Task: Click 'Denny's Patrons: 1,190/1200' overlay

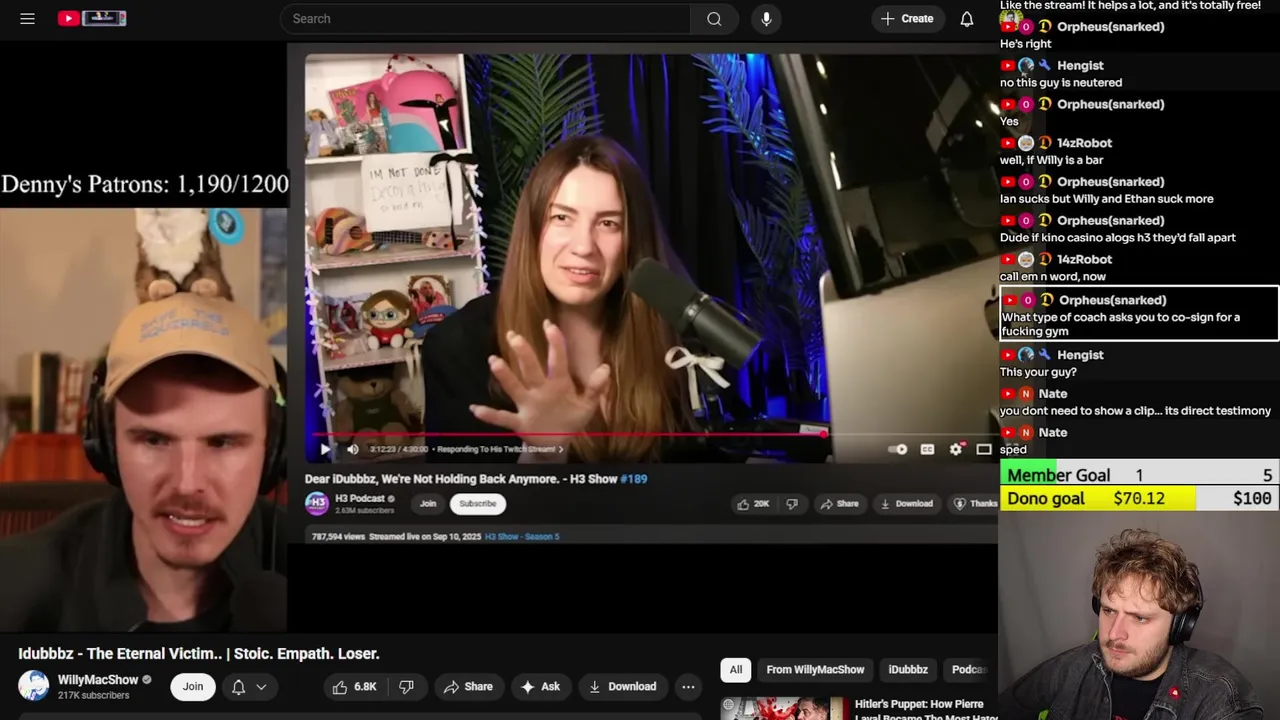Action: (x=144, y=184)
